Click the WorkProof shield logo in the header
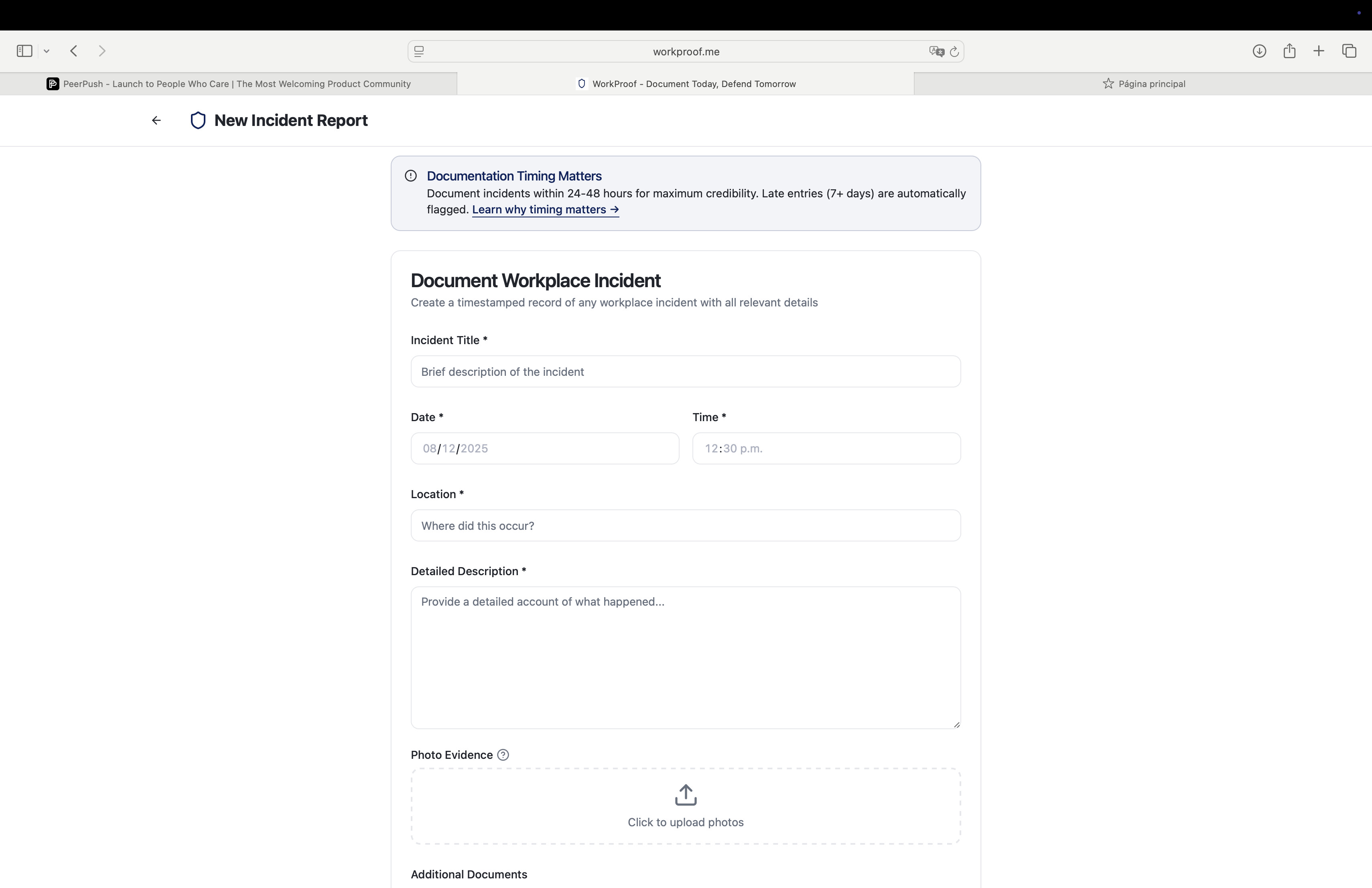1372x888 pixels. (x=198, y=120)
